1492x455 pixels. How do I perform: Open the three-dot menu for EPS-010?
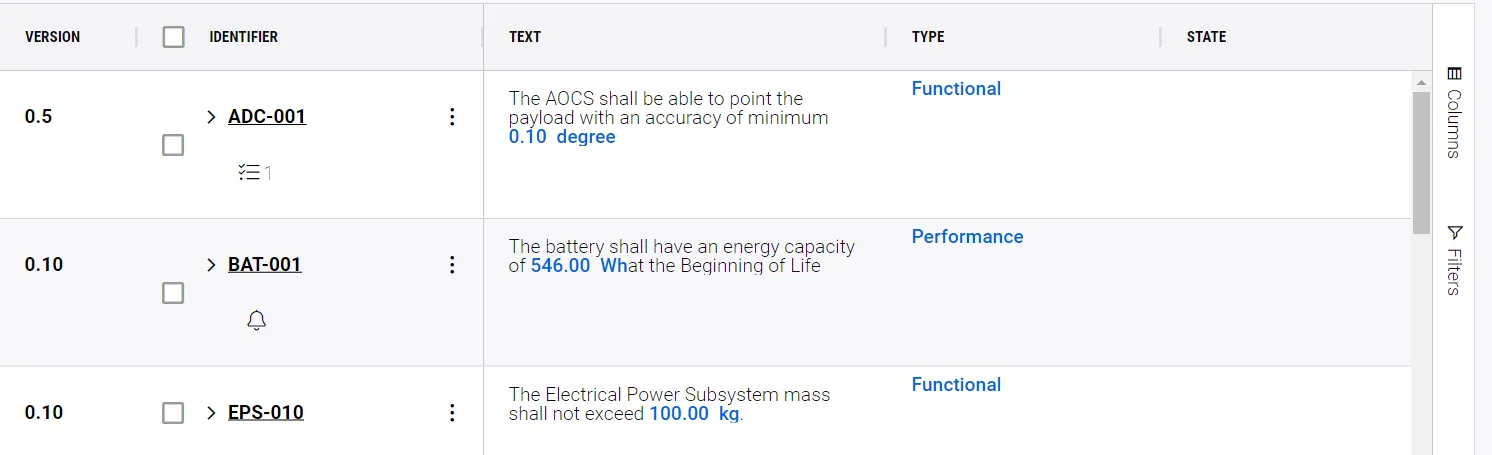[452, 413]
